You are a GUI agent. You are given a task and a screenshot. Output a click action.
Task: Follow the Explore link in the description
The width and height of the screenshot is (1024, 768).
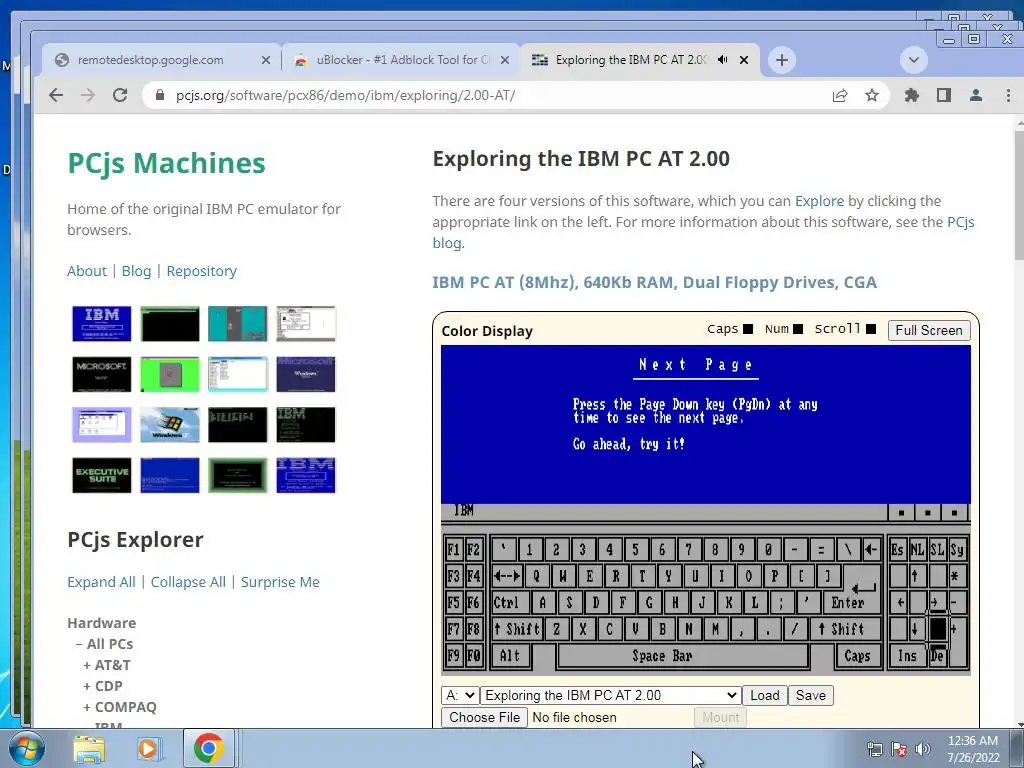pyautogui.click(x=819, y=201)
